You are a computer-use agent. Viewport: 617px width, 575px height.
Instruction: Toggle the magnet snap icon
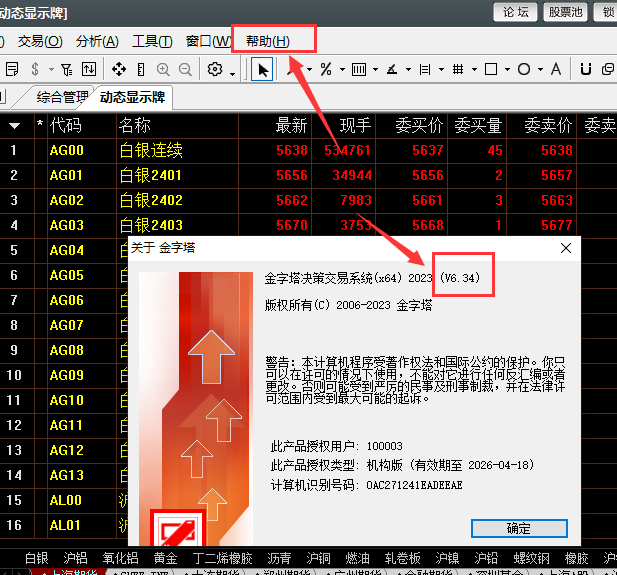pyautogui.click(x=586, y=70)
